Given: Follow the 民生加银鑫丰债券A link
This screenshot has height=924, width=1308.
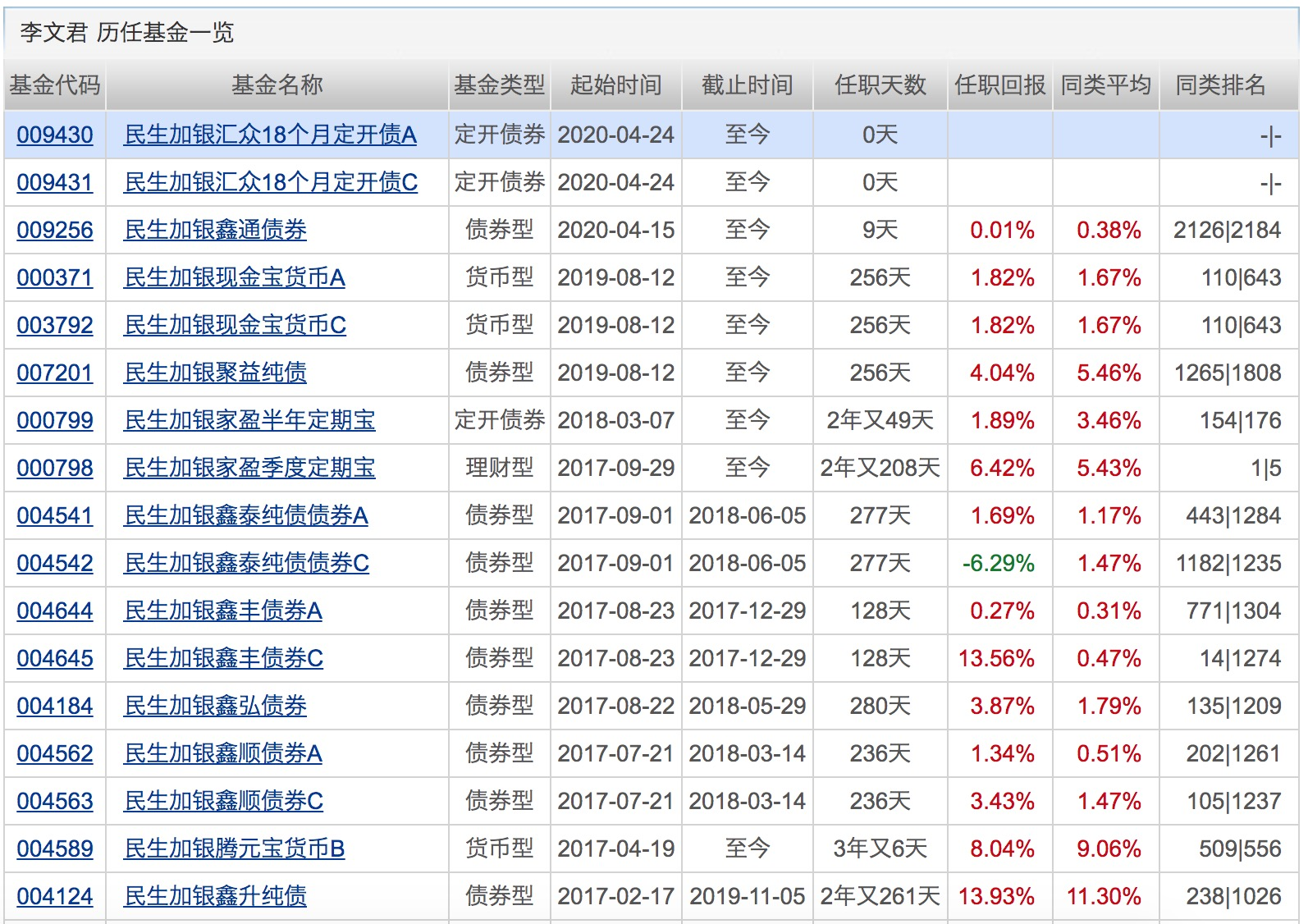Looking at the screenshot, I should tap(223, 611).
